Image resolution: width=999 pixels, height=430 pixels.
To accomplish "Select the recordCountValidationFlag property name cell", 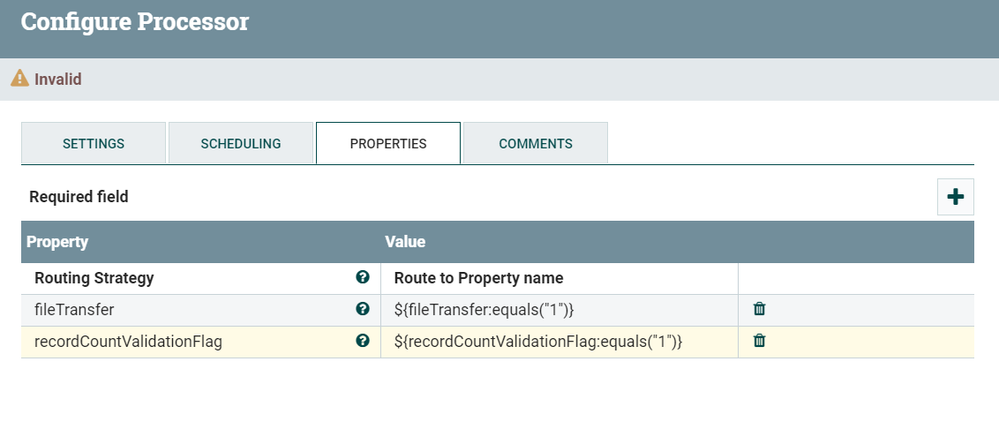I will point(201,342).
